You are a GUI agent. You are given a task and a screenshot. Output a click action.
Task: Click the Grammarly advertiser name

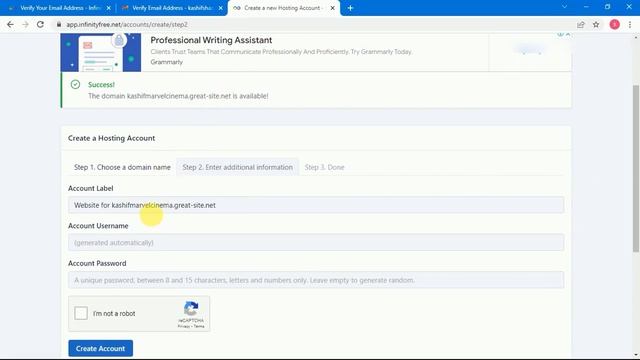tap(167, 62)
